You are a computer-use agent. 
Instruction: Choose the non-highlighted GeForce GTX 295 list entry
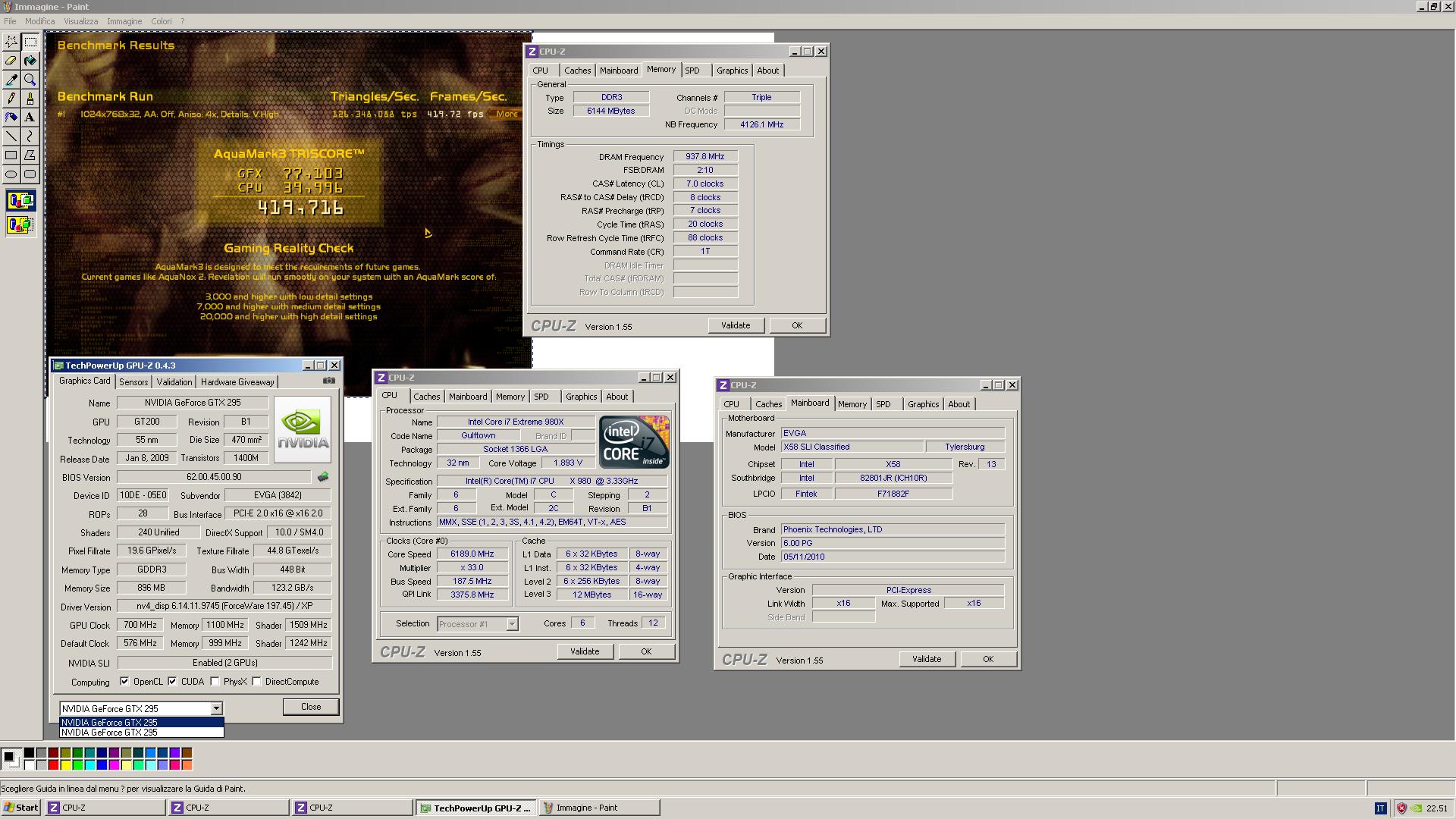pyautogui.click(x=142, y=733)
